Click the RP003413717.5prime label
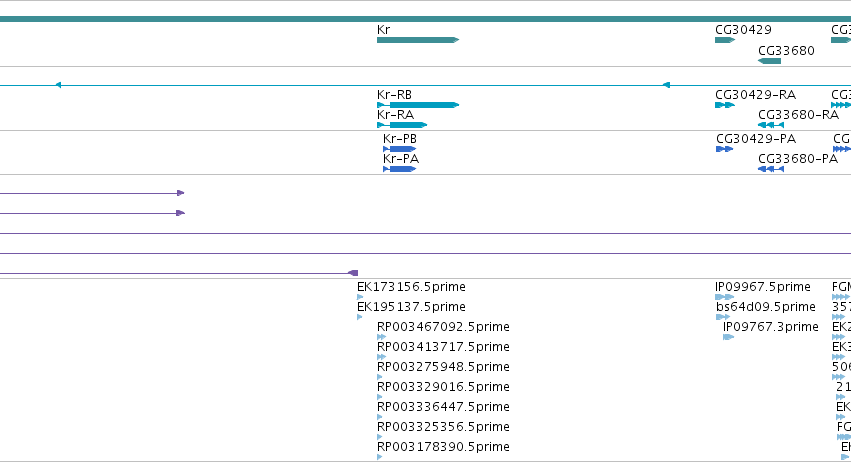 click(x=443, y=346)
